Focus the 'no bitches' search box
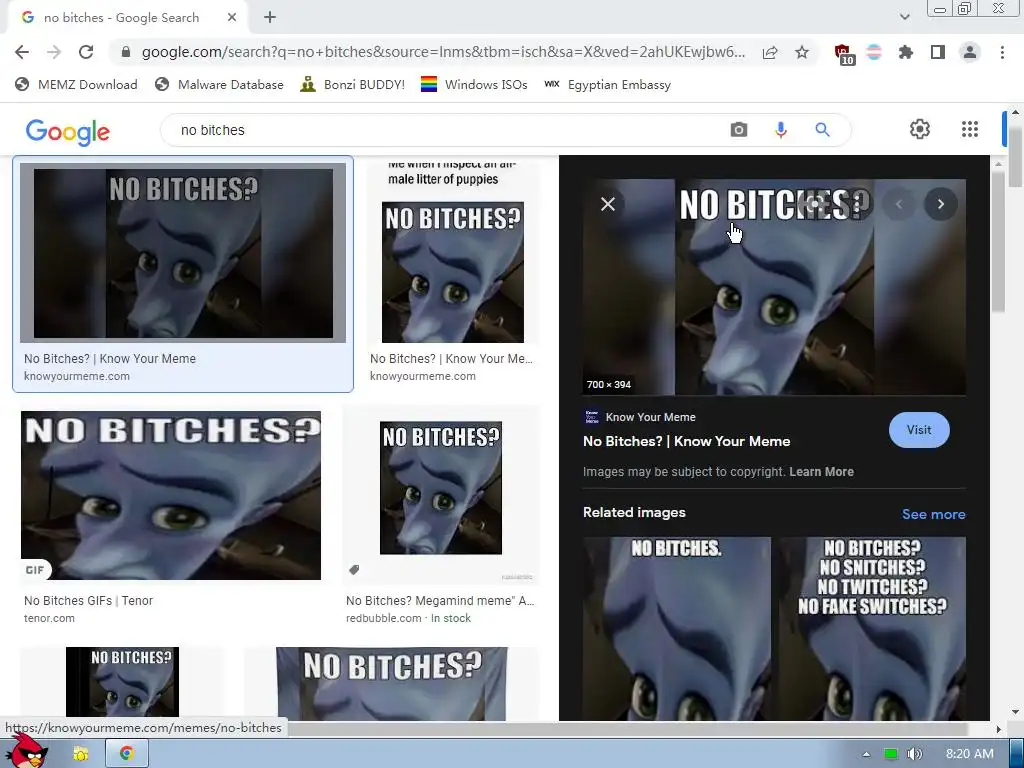This screenshot has width=1024, height=768. tap(444, 130)
